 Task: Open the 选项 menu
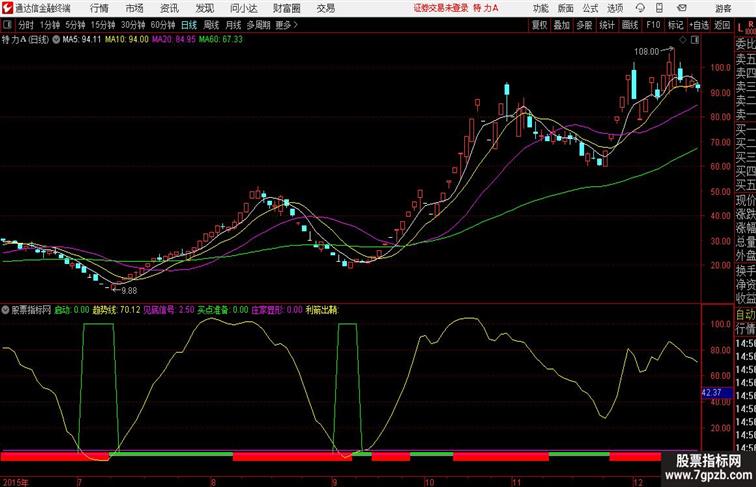point(615,8)
